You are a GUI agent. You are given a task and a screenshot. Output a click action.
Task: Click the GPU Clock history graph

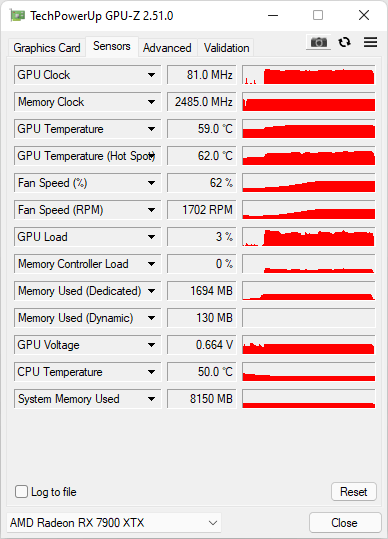pos(309,75)
